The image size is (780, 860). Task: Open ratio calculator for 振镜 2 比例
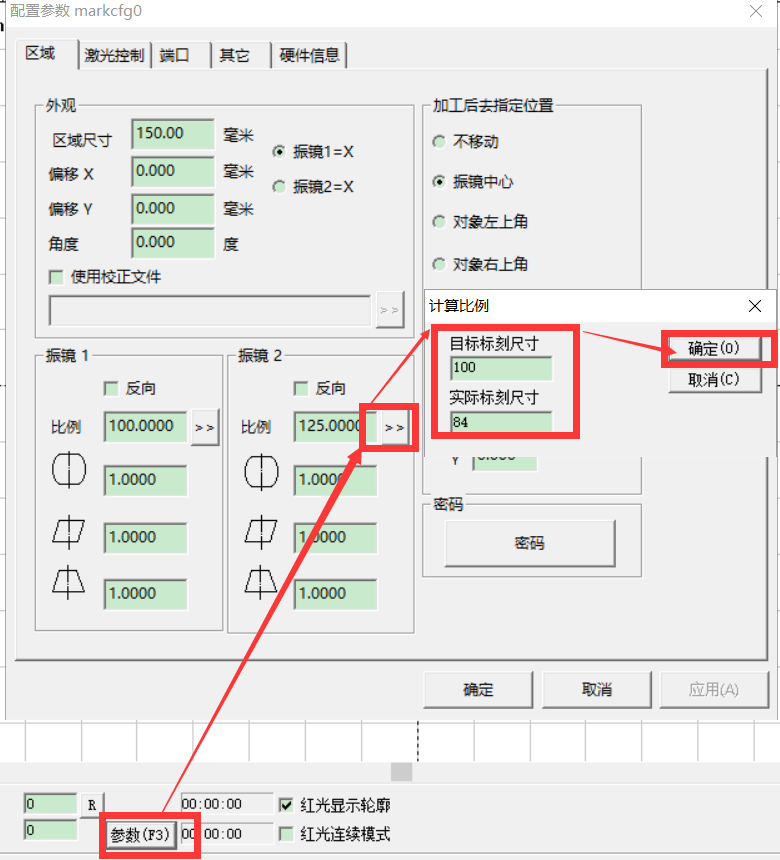395,427
